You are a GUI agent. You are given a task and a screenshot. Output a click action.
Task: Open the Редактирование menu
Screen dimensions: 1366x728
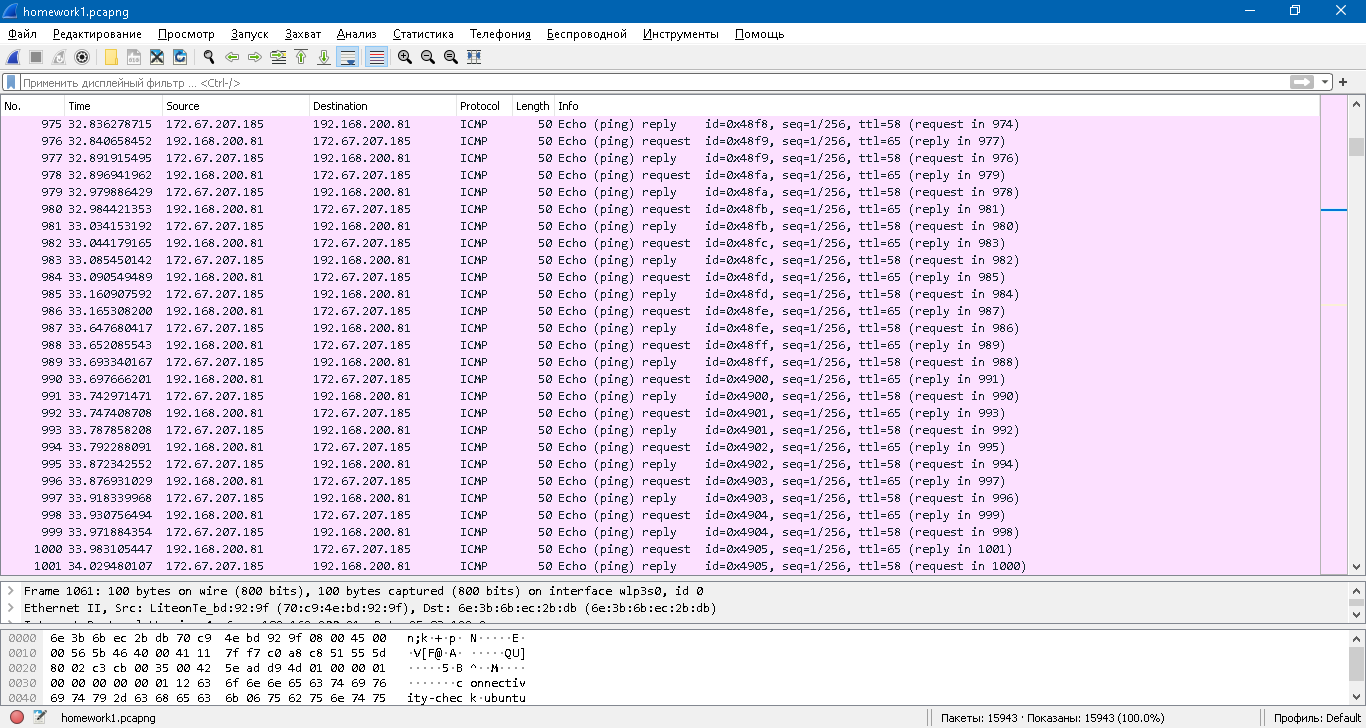(x=98, y=34)
